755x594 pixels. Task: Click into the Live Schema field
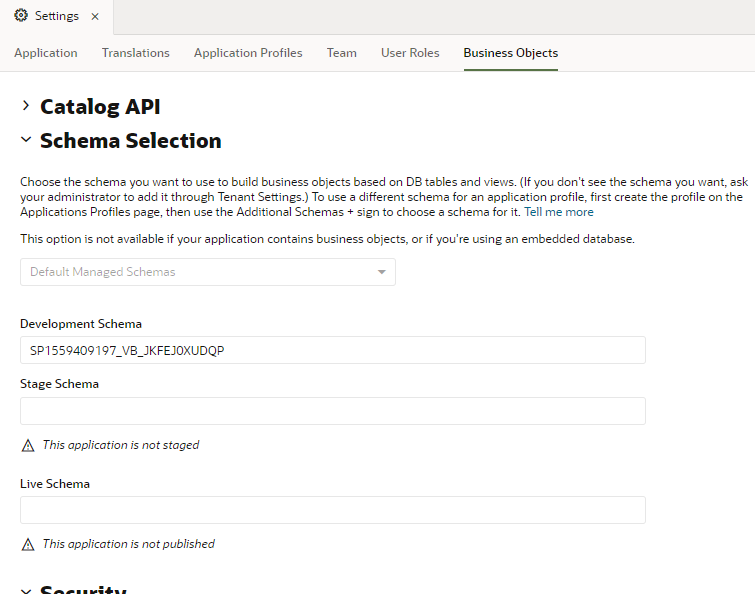click(x=333, y=510)
